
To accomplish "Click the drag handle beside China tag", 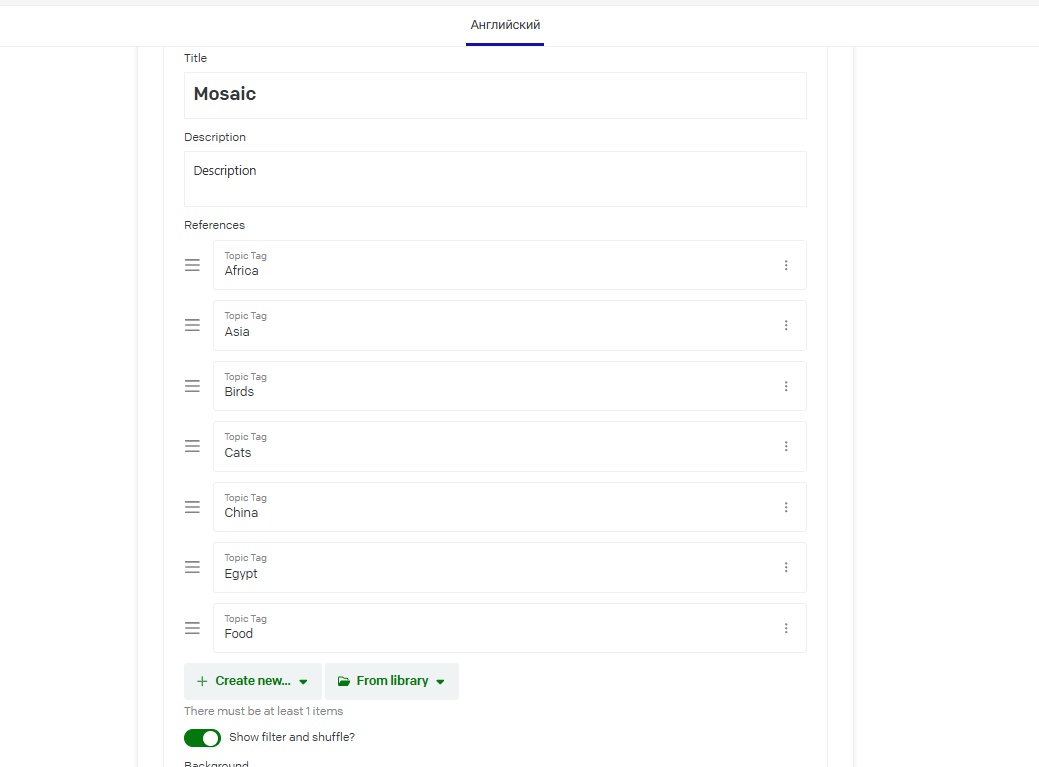I will click(x=192, y=507).
